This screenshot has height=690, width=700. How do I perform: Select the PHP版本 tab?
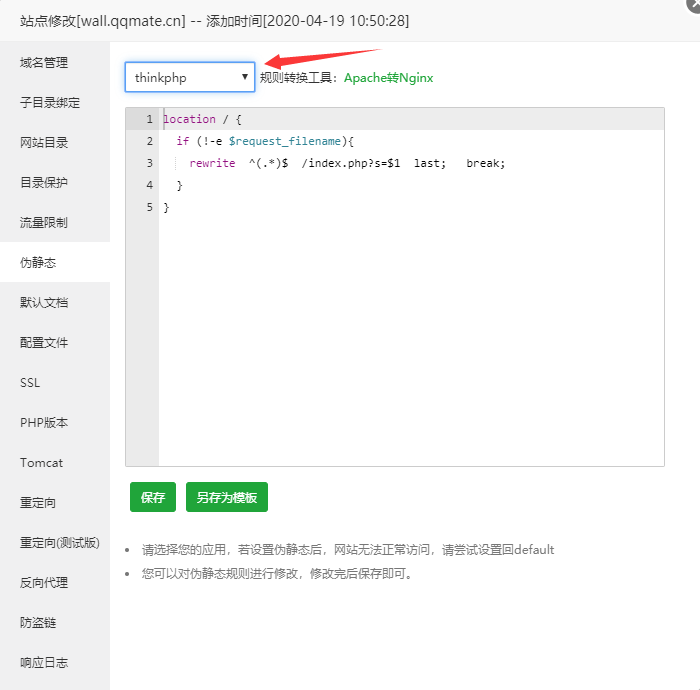coord(44,422)
